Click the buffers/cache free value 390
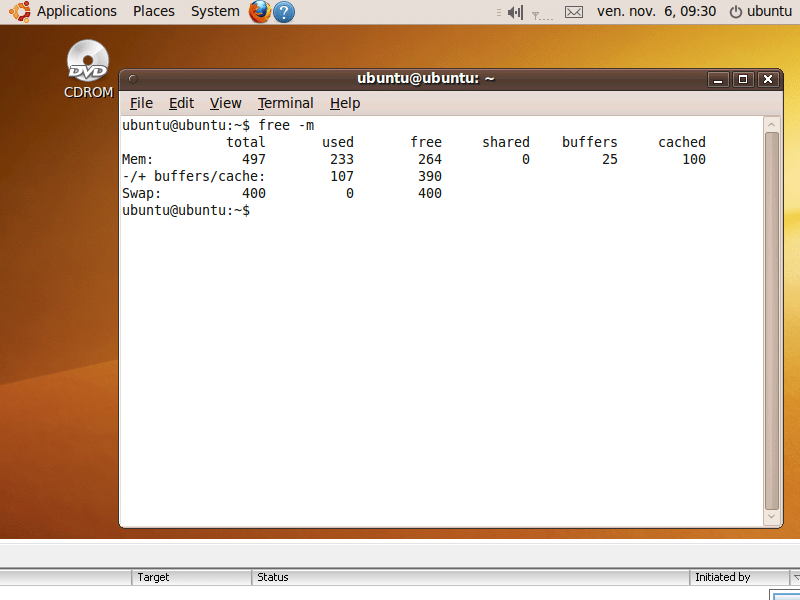 [430, 176]
